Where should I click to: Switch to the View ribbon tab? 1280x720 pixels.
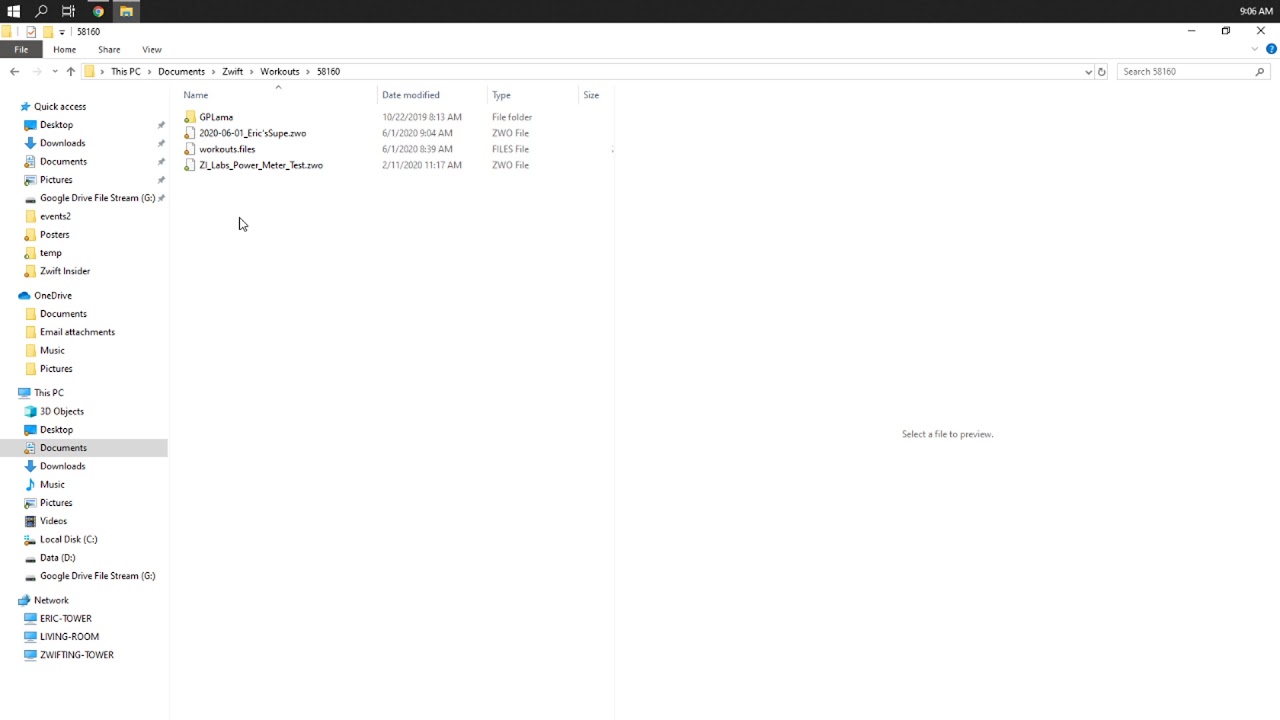152,49
